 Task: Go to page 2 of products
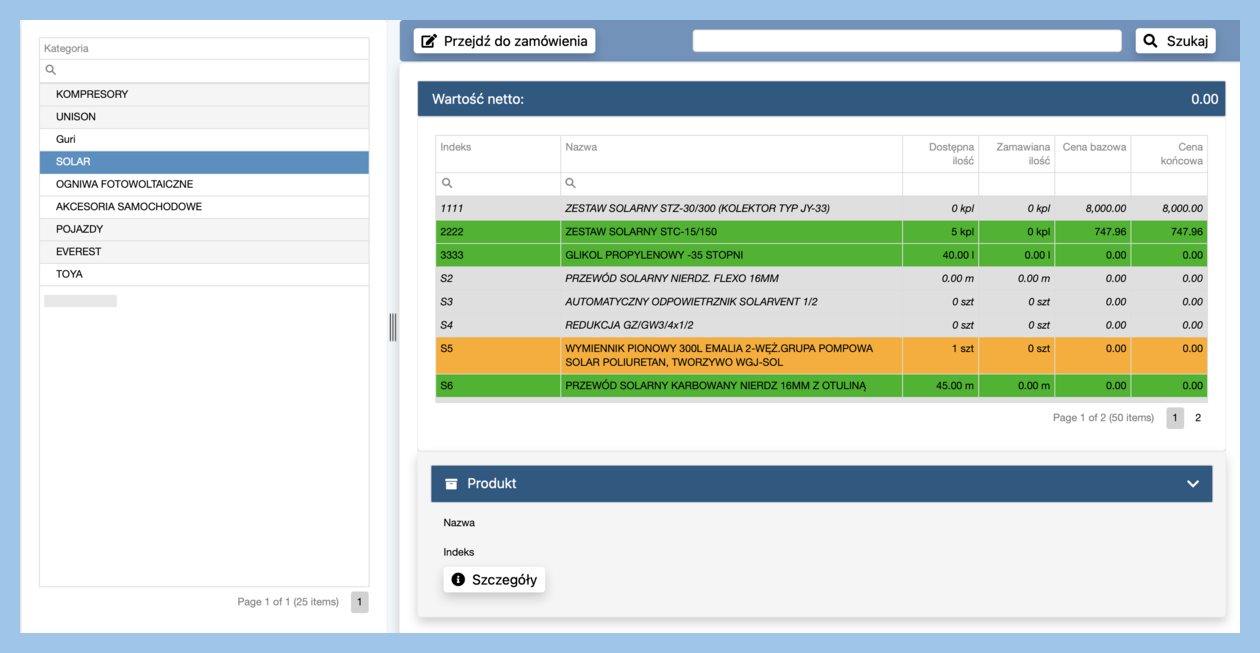(1198, 418)
